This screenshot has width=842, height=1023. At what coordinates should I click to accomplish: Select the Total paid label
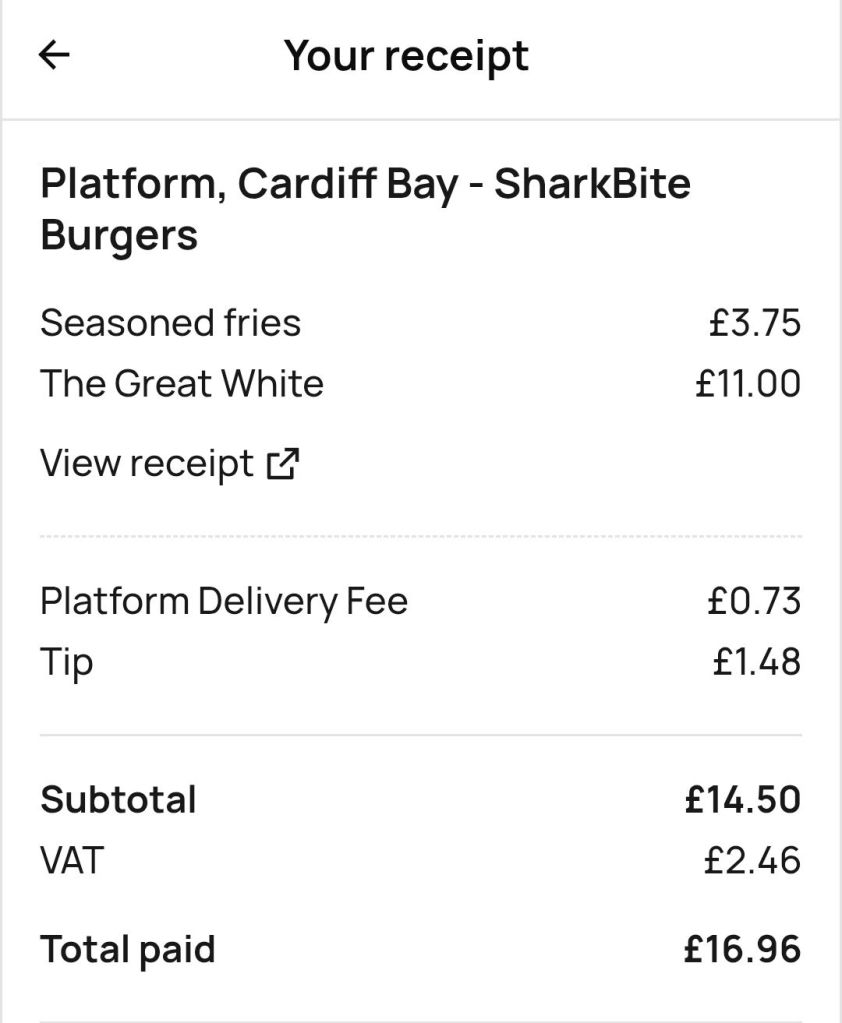[127, 949]
